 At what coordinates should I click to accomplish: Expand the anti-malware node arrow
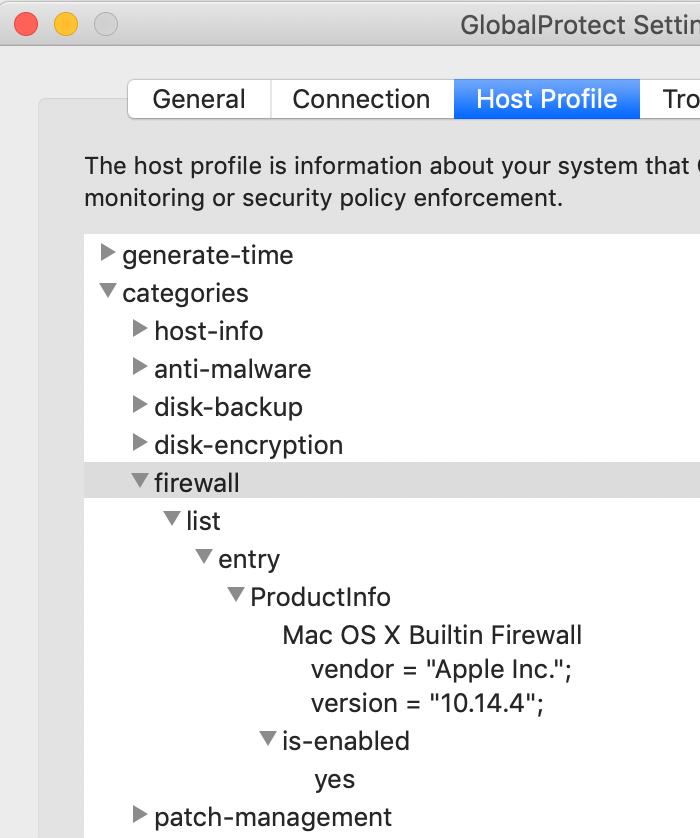(x=140, y=367)
